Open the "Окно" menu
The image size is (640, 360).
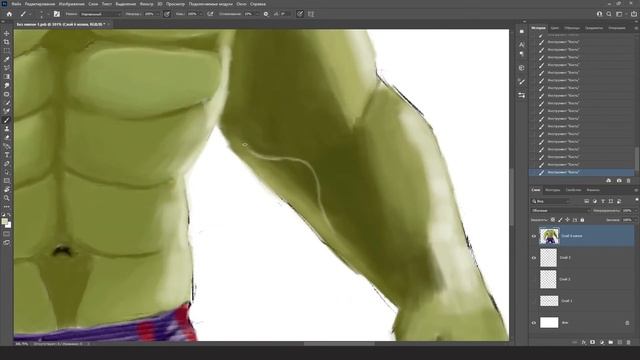(241, 4)
